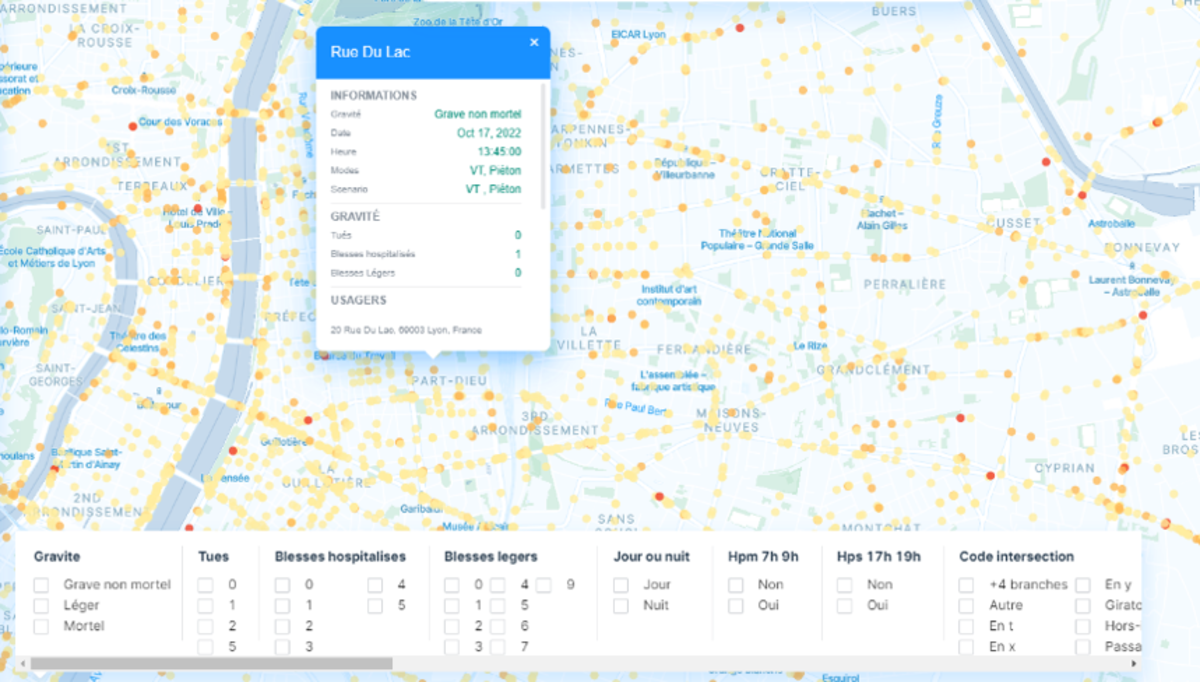Open the red accident dot below Sans Souci

tap(658, 496)
